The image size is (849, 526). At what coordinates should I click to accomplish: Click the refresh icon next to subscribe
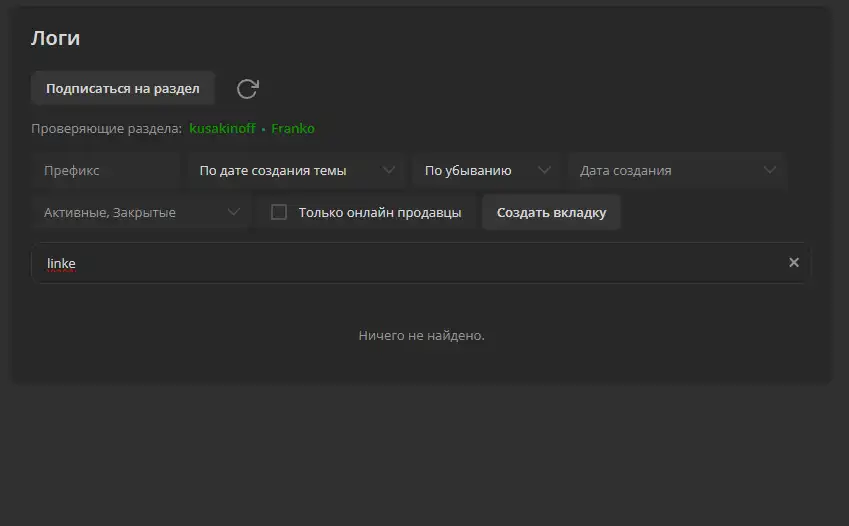[x=247, y=89]
